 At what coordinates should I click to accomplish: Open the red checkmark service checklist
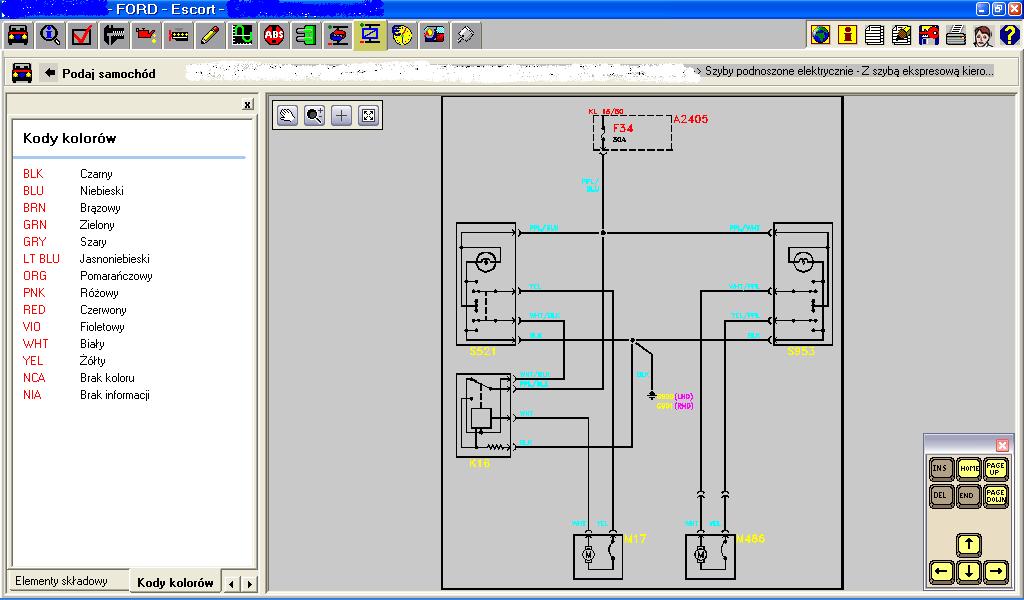click(x=82, y=35)
